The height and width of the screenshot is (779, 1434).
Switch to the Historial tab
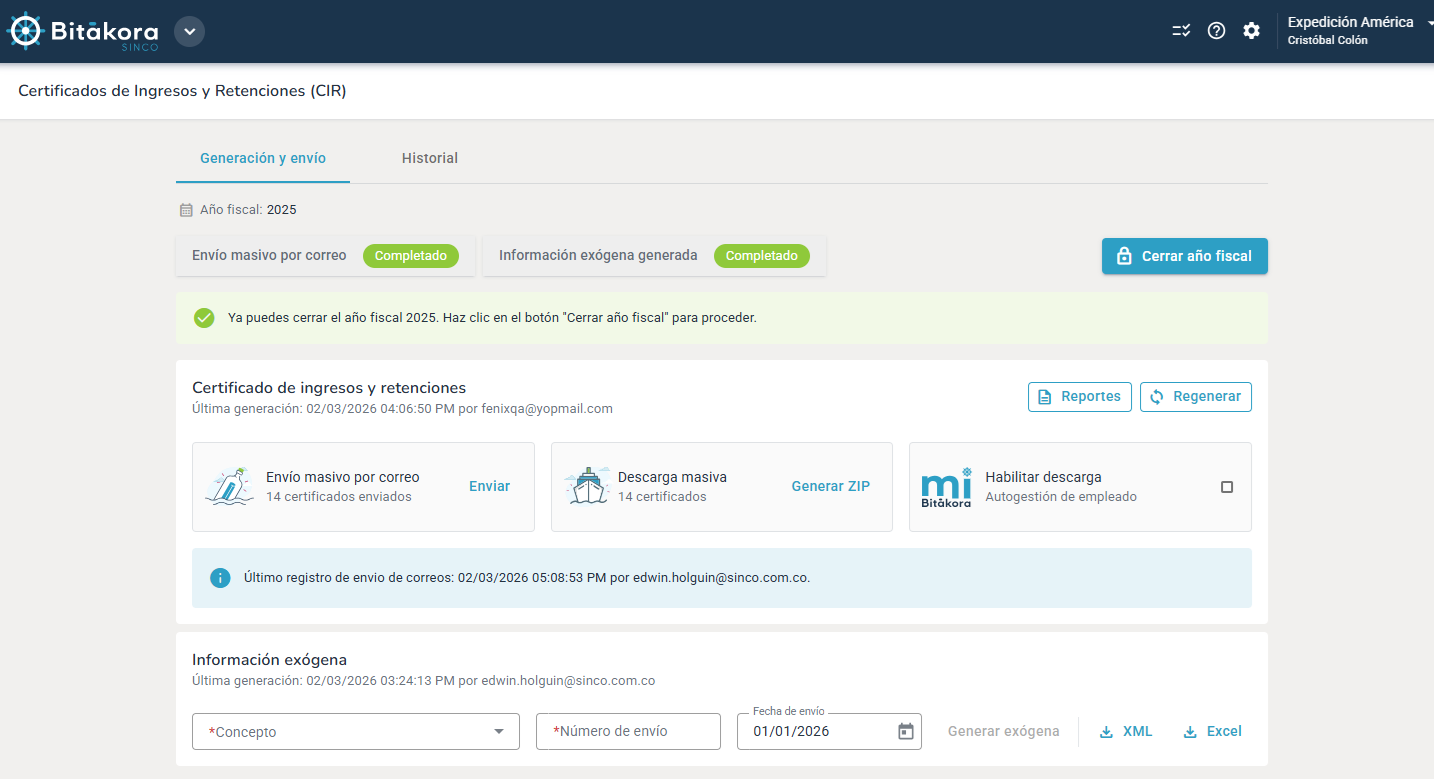coord(429,158)
